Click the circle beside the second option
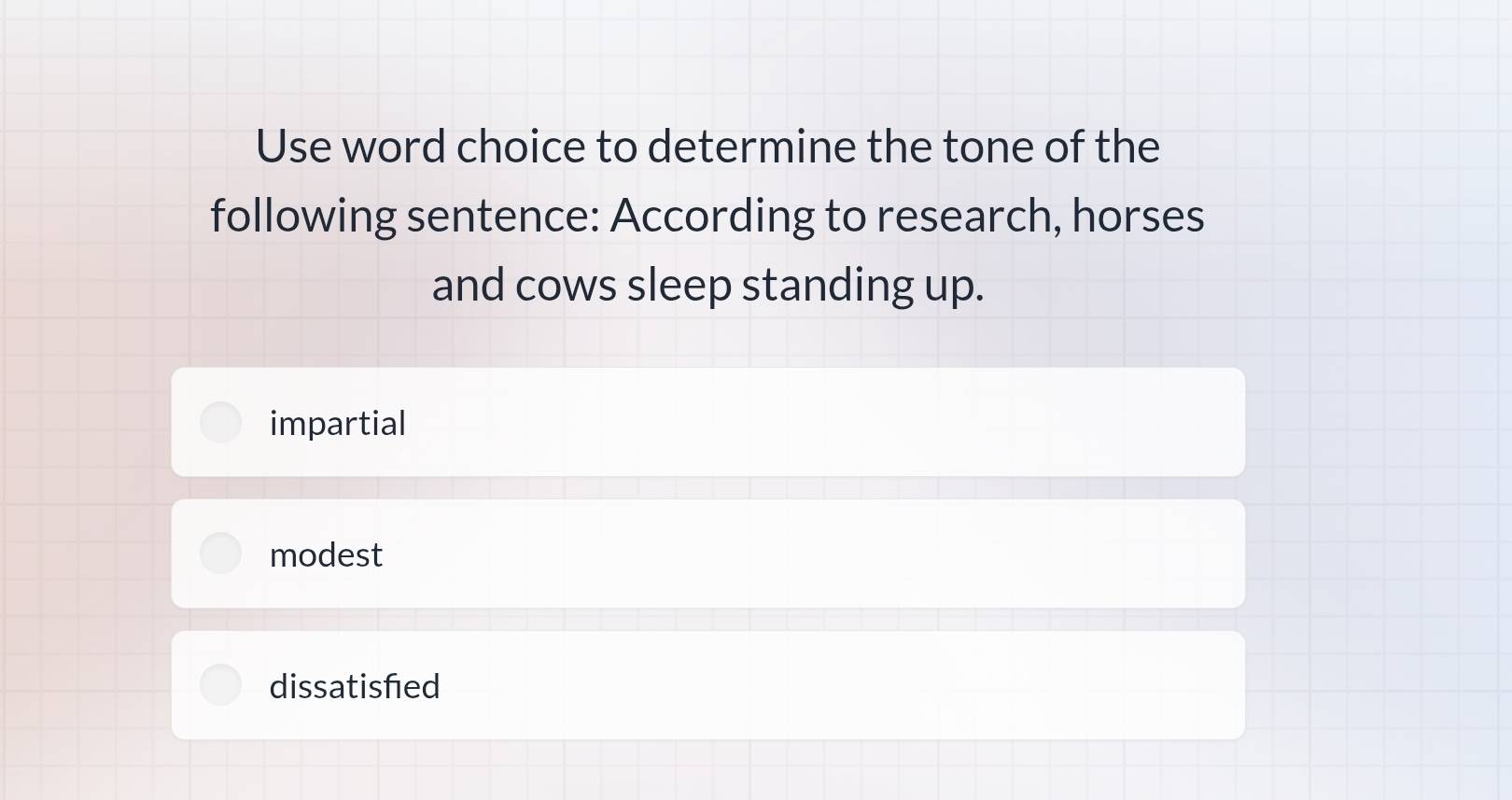 220,553
